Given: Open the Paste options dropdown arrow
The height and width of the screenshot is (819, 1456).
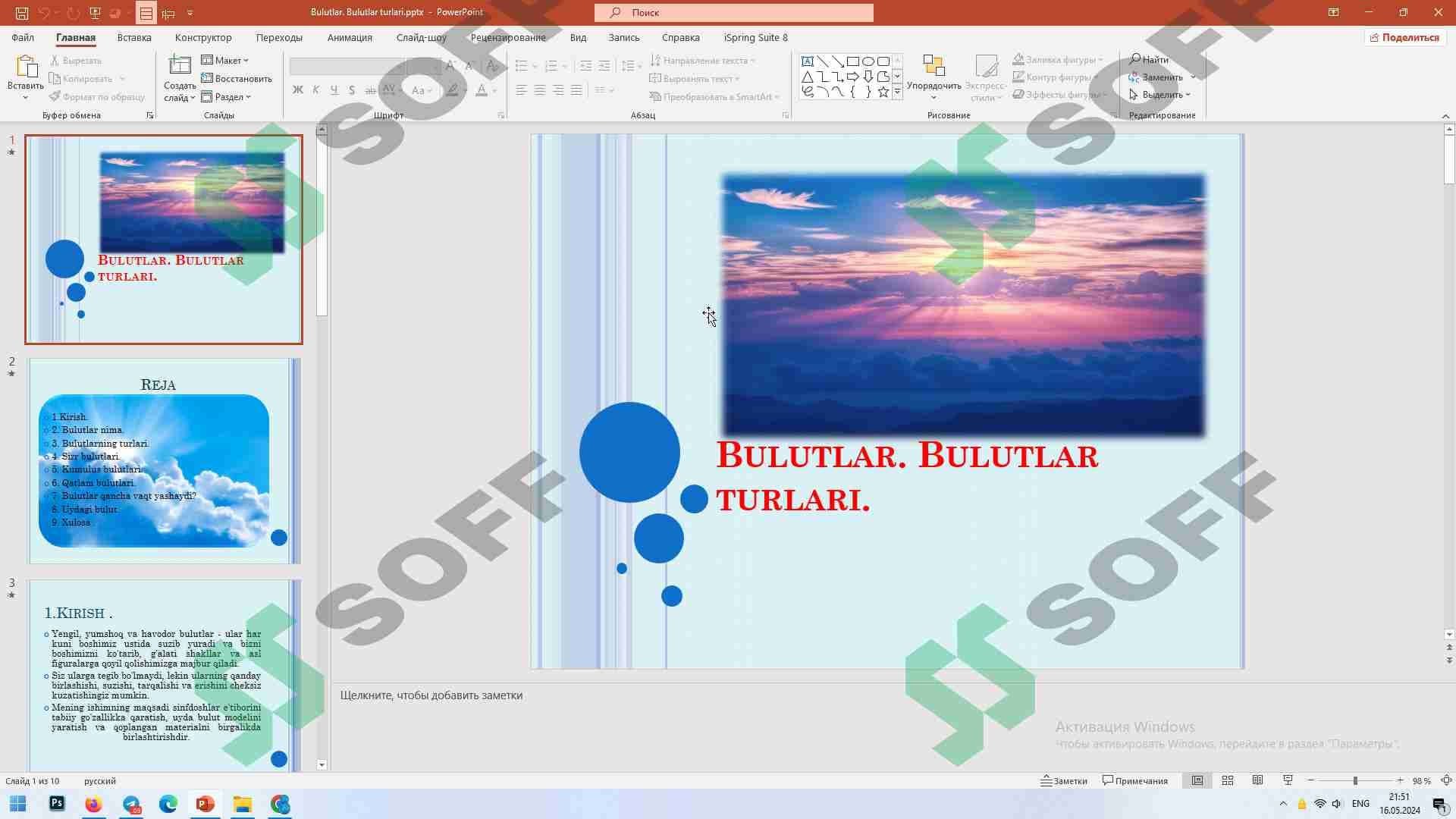Looking at the screenshot, I should coord(25,97).
